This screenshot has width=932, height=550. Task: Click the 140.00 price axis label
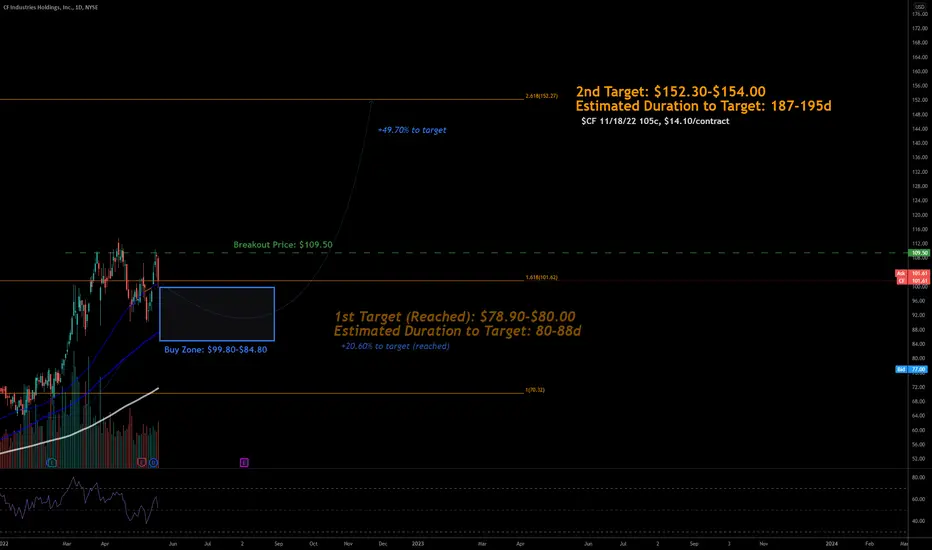click(x=920, y=143)
